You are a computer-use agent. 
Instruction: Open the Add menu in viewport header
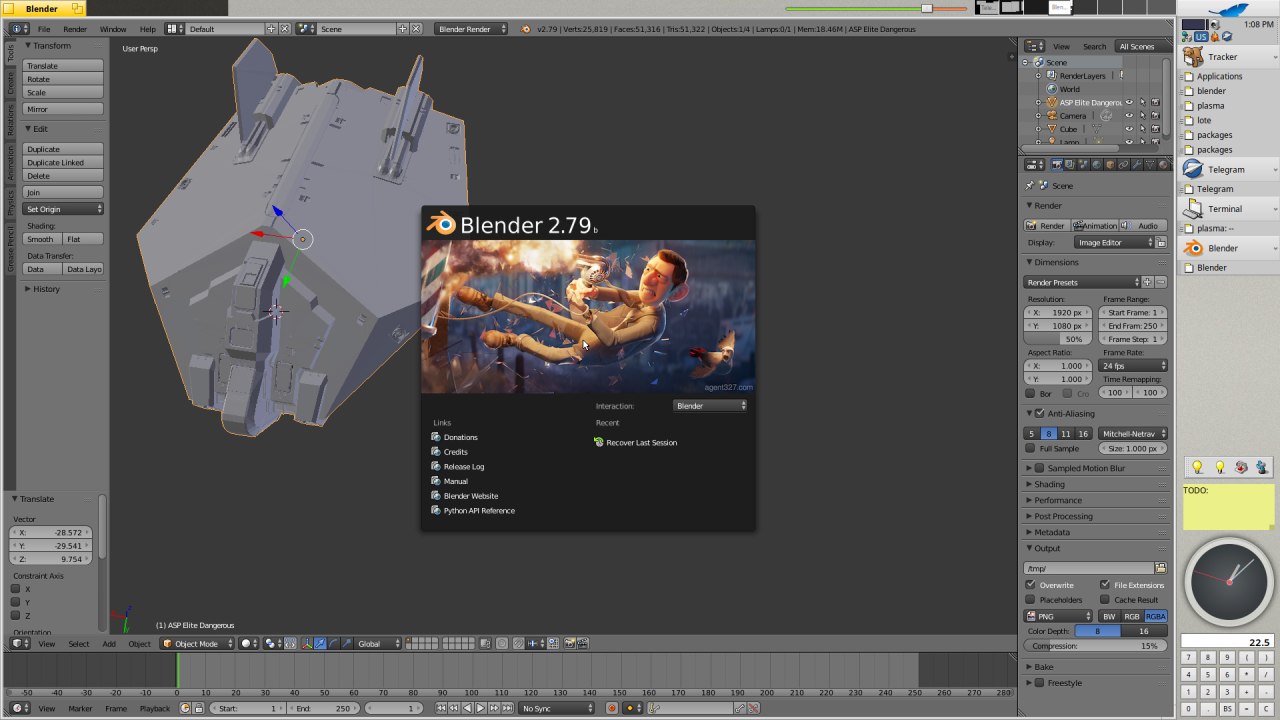[x=109, y=643]
